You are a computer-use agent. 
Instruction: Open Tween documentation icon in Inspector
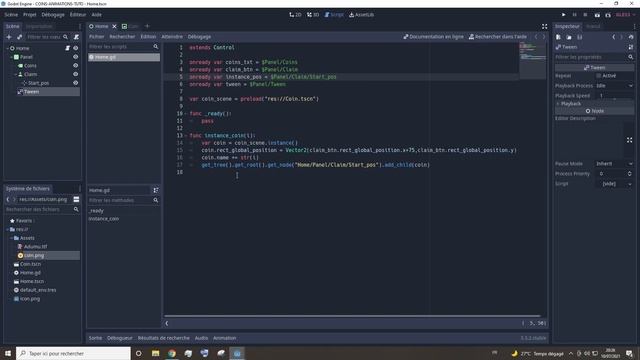click(631, 47)
